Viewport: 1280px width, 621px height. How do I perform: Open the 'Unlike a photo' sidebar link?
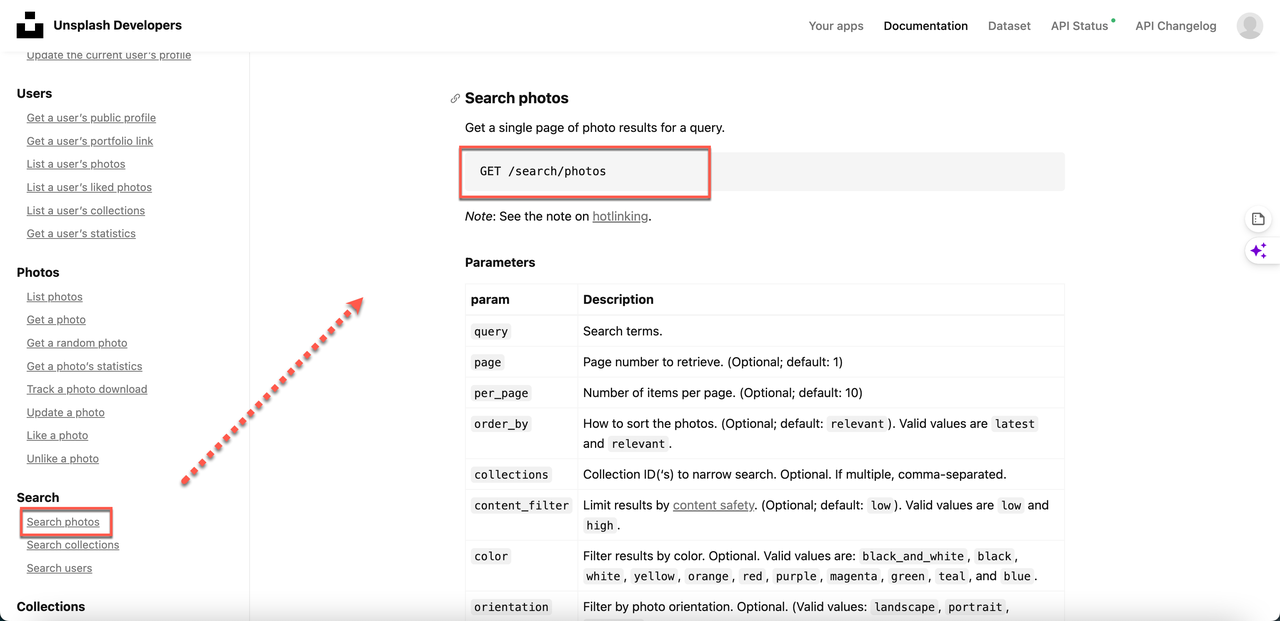tap(63, 459)
